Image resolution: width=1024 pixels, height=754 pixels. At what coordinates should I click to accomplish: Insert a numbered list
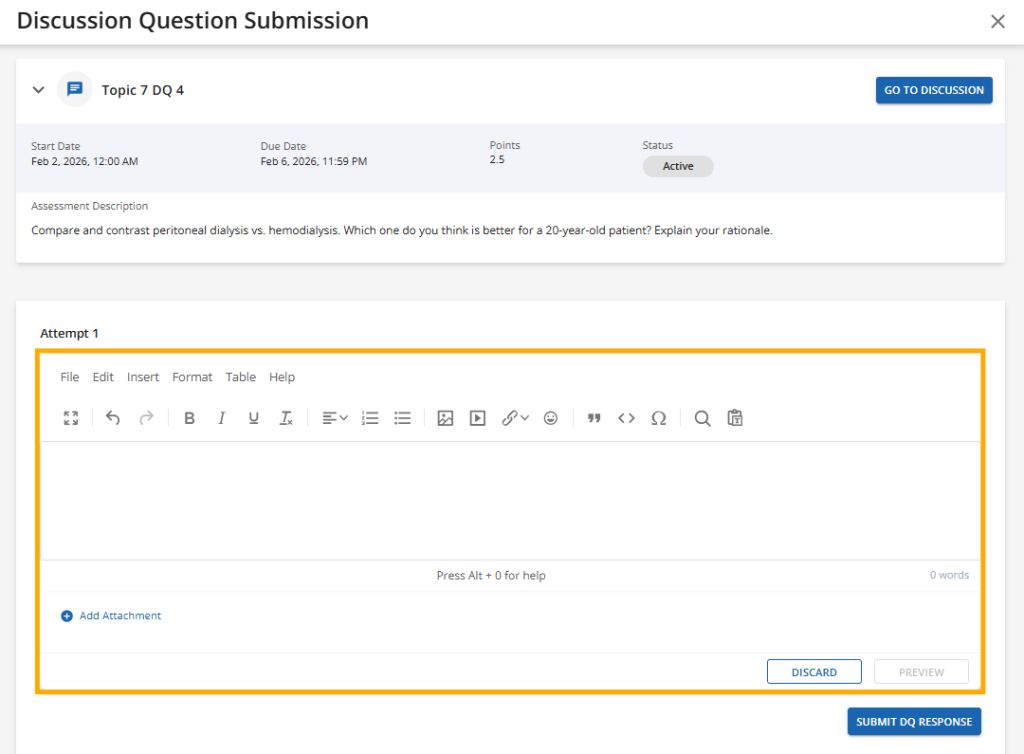370,418
